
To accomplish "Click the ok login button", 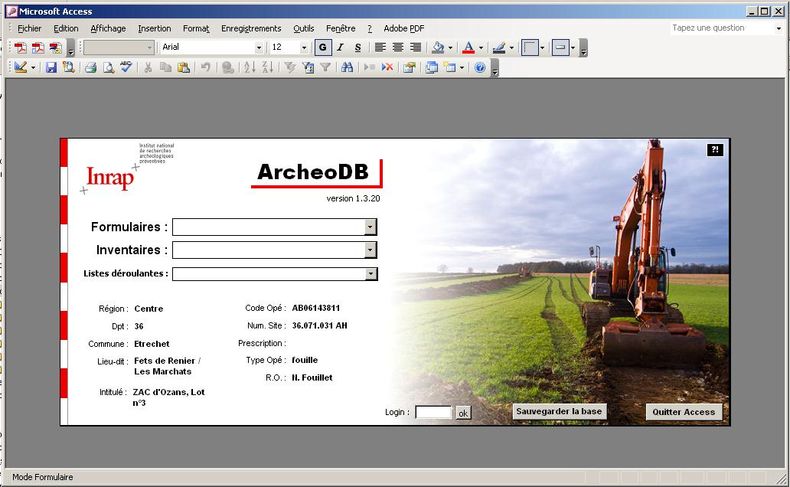I will point(463,413).
